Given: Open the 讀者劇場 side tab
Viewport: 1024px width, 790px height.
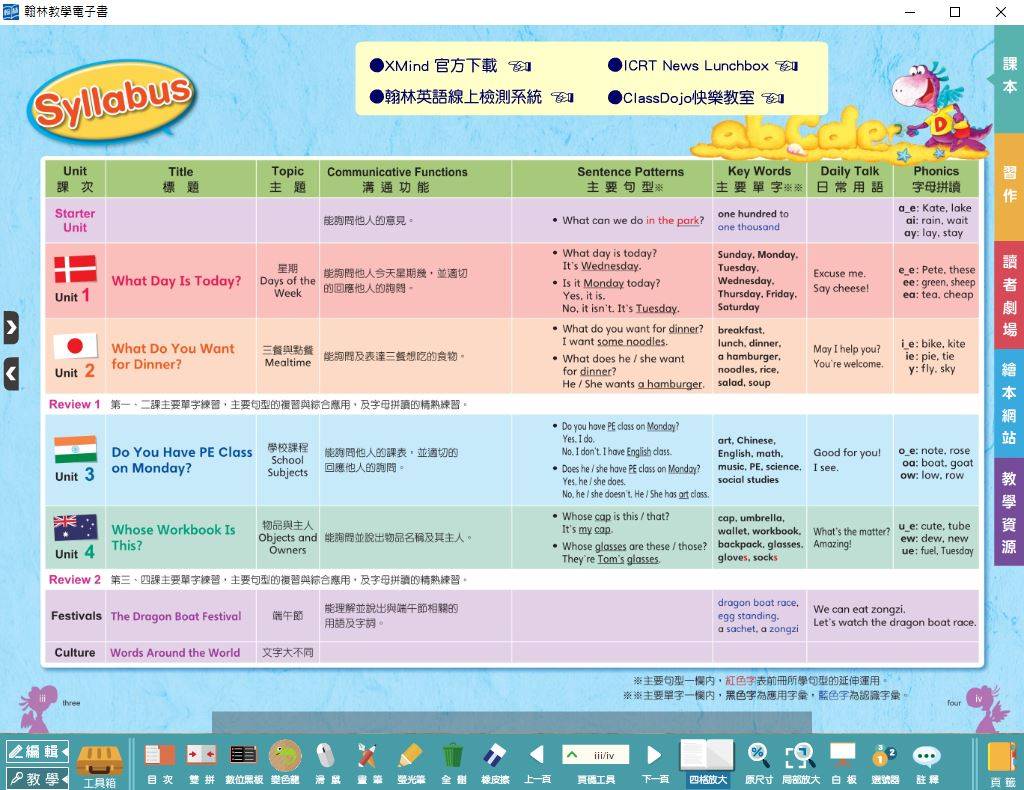Looking at the screenshot, I should (x=1010, y=295).
